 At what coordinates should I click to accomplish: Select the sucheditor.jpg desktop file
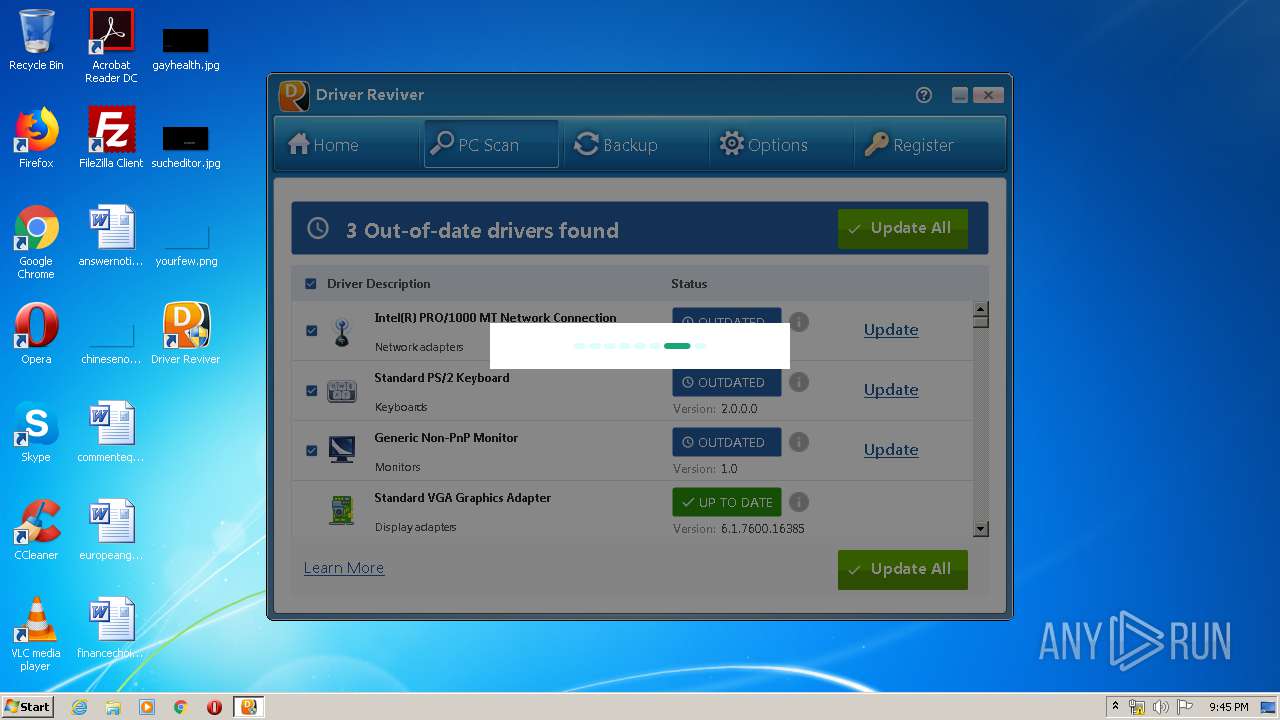coord(186,146)
